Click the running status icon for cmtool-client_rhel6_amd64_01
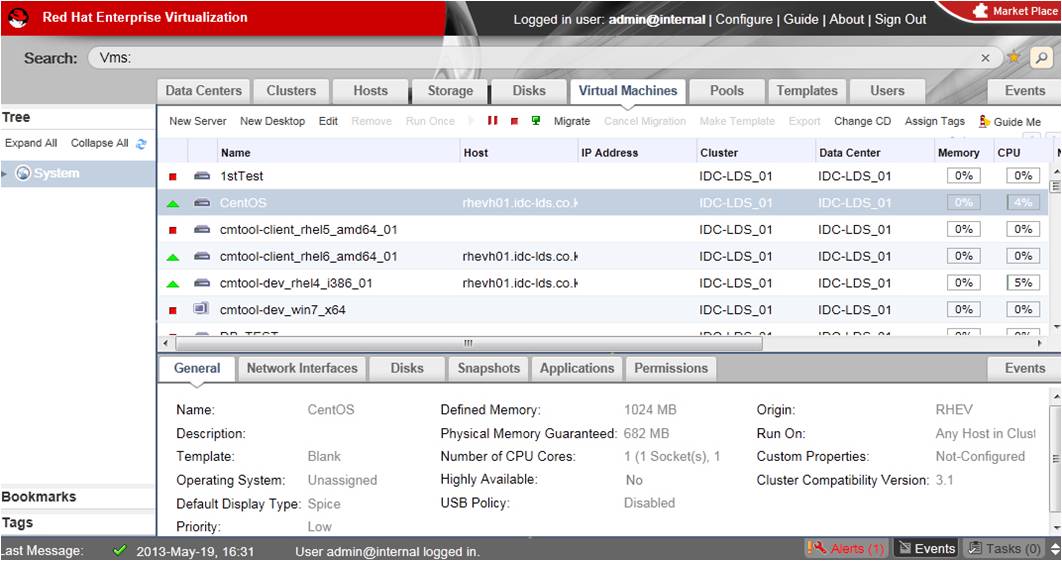This screenshot has width=1062, height=561. (x=173, y=257)
